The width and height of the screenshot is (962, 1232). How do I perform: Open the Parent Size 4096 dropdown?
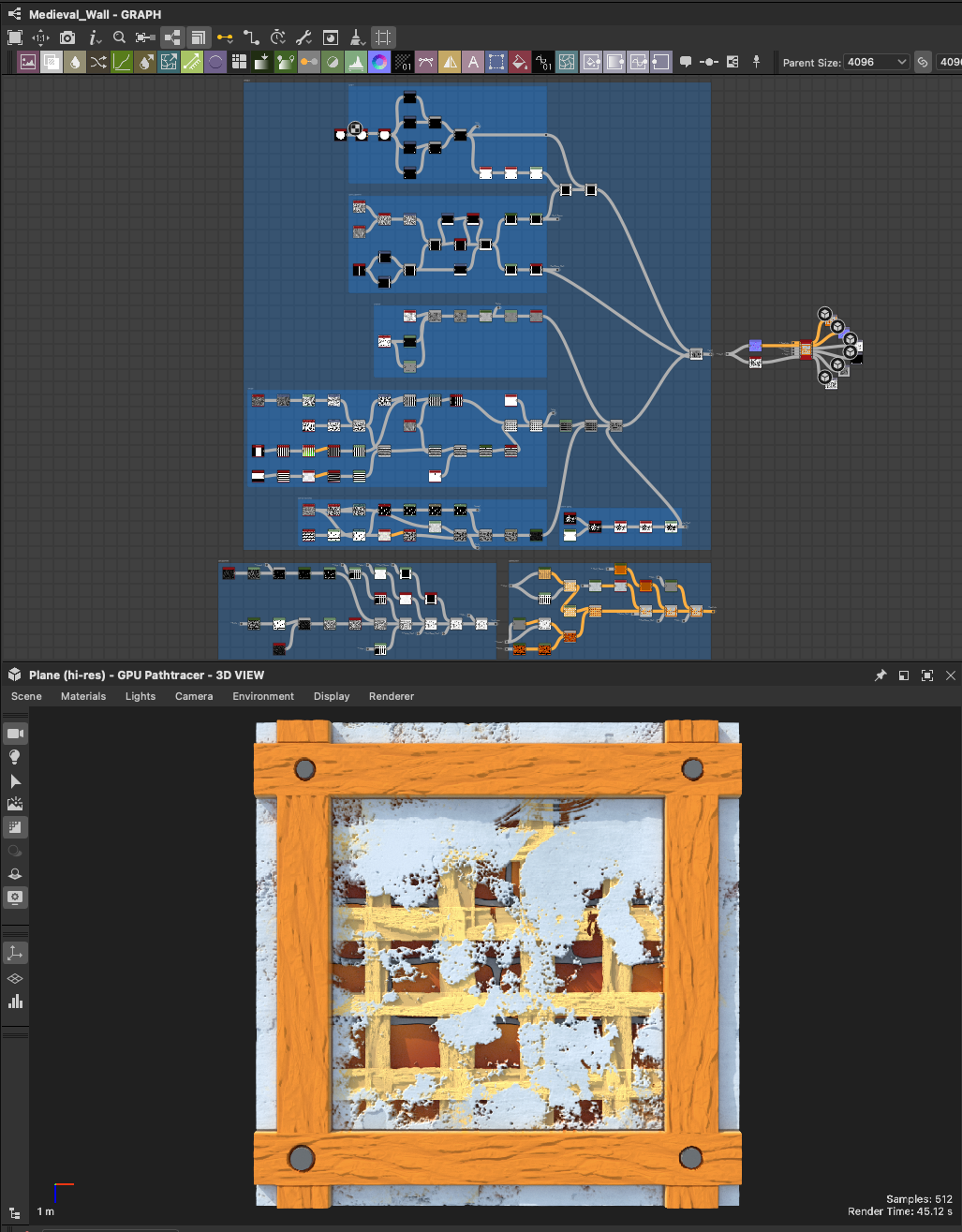[x=877, y=62]
